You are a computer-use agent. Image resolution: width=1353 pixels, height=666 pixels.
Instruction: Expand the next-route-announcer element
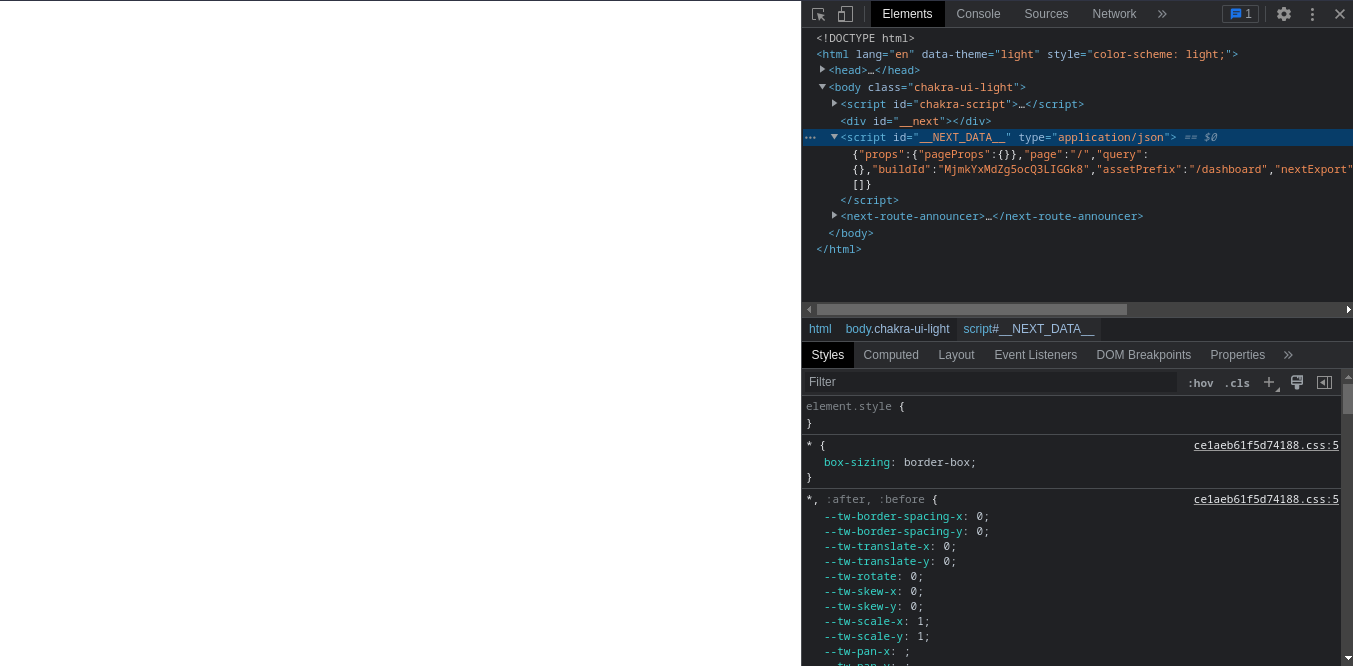point(835,216)
